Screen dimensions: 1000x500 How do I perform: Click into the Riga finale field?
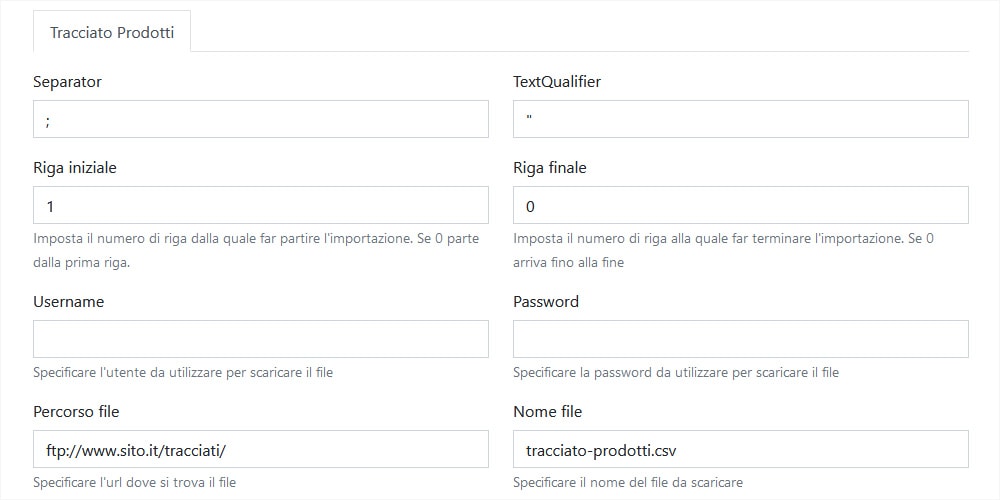(740, 205)
